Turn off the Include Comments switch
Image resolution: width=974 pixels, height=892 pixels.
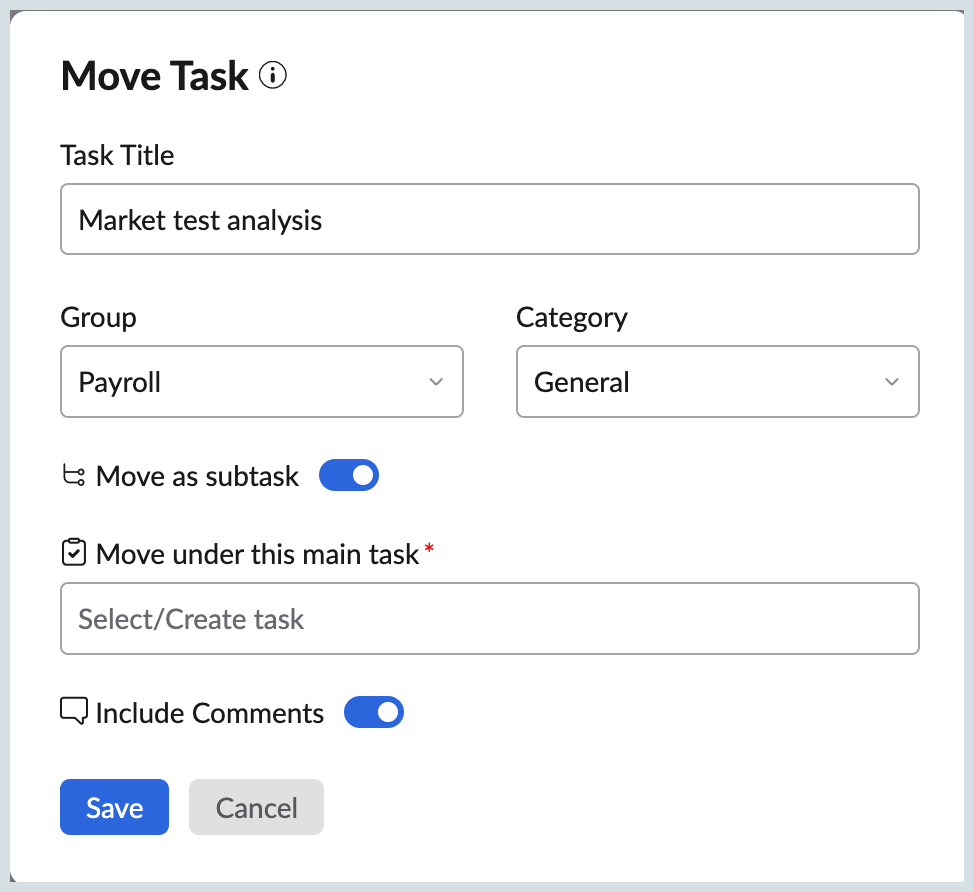tap(374, 711)
